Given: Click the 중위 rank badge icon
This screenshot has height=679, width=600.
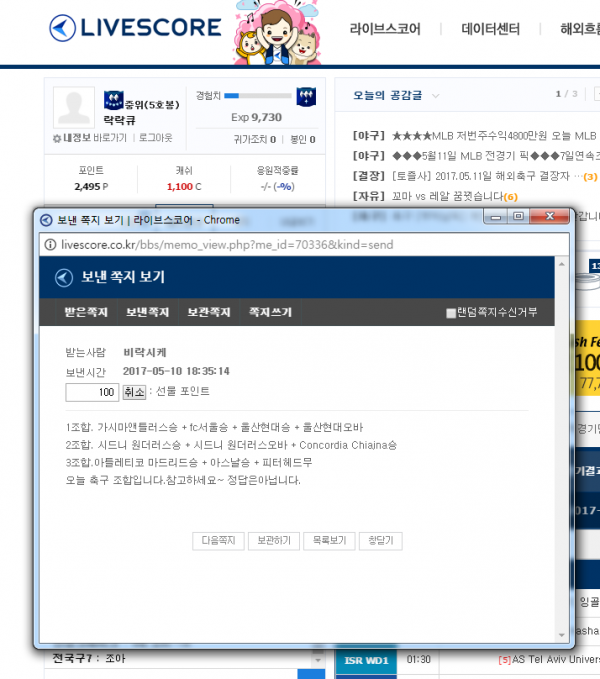Looking at the screenshot, I should click(113, 100).
